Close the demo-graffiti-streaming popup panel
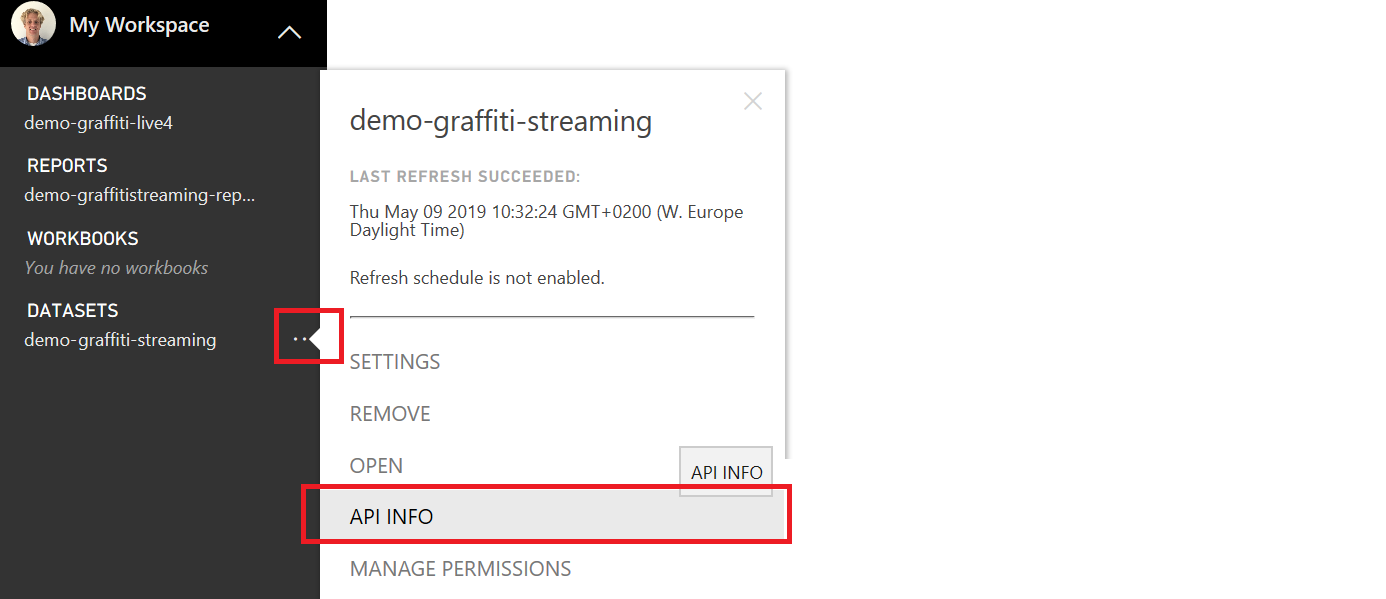This screenshot has height=599, width=1386. (x=753, y=101)
